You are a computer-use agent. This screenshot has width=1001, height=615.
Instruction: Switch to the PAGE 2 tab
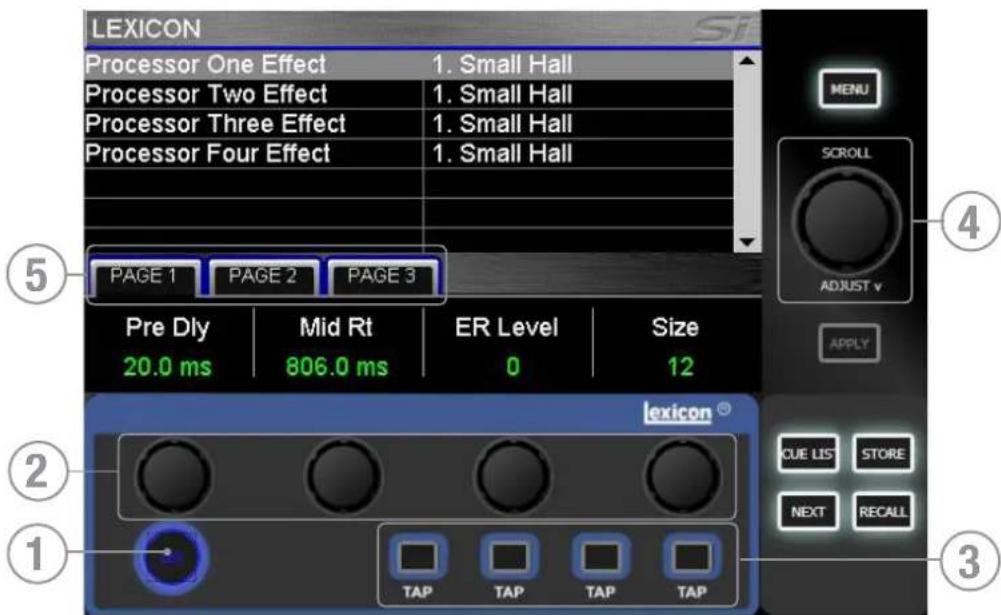[x=263, y=277]
